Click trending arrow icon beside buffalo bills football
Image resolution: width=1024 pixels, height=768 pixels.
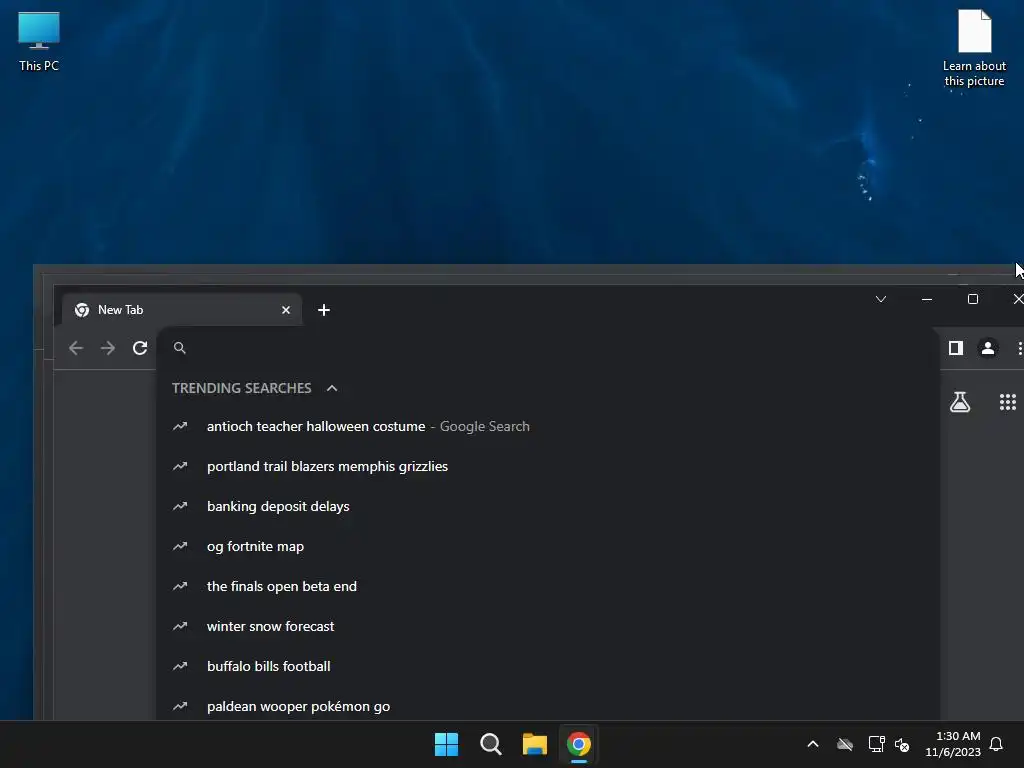[x=180, y=666]
